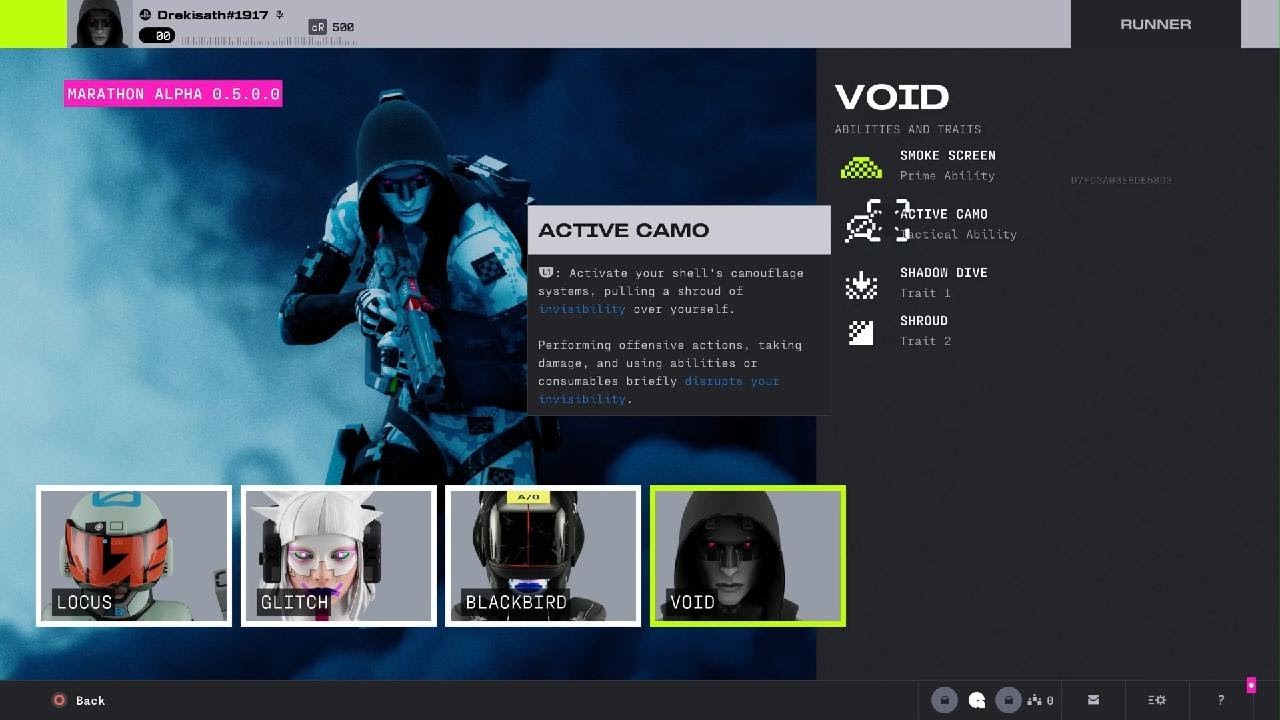Open the mail envelope icon
This screenshot has height=720, width=1280.
click(1093, 700)
